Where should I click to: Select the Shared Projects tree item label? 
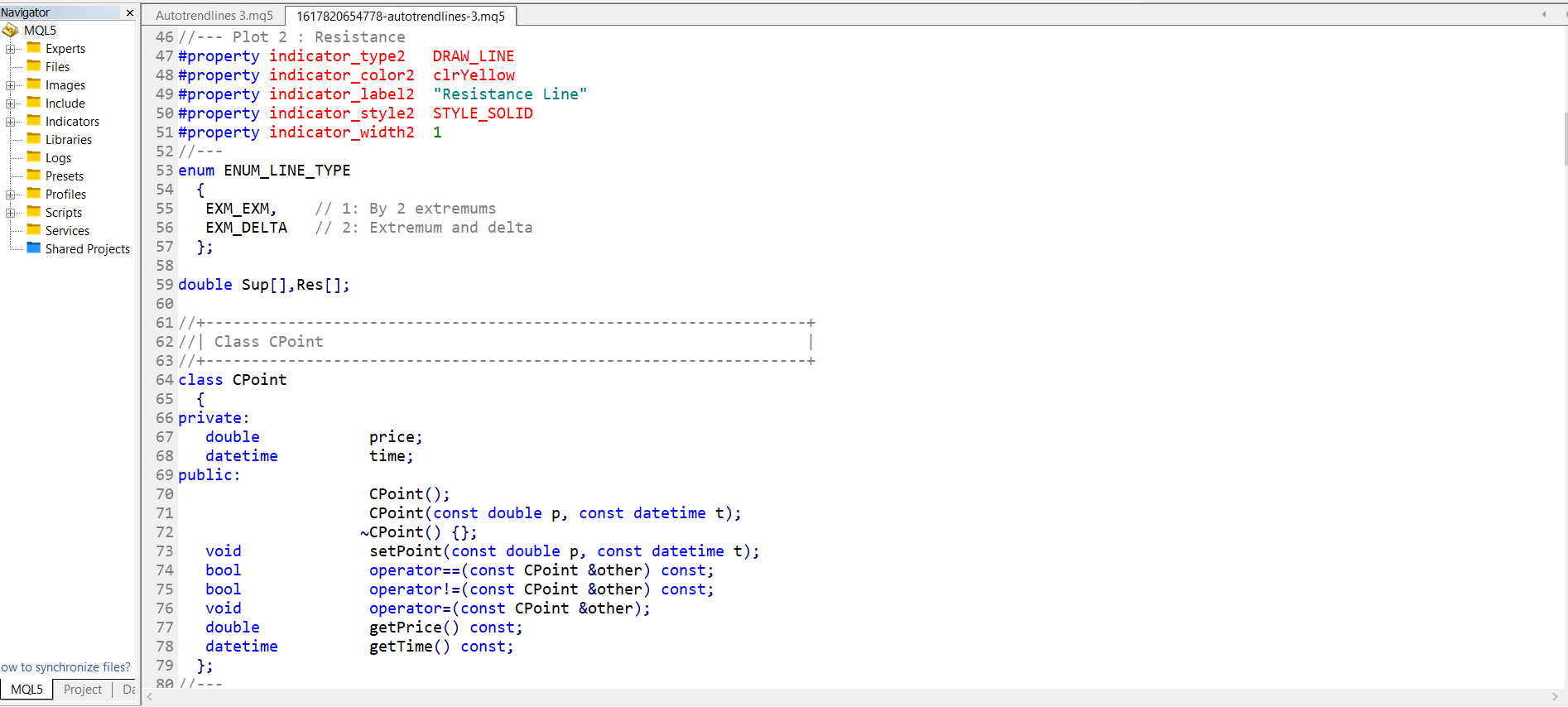88,249
